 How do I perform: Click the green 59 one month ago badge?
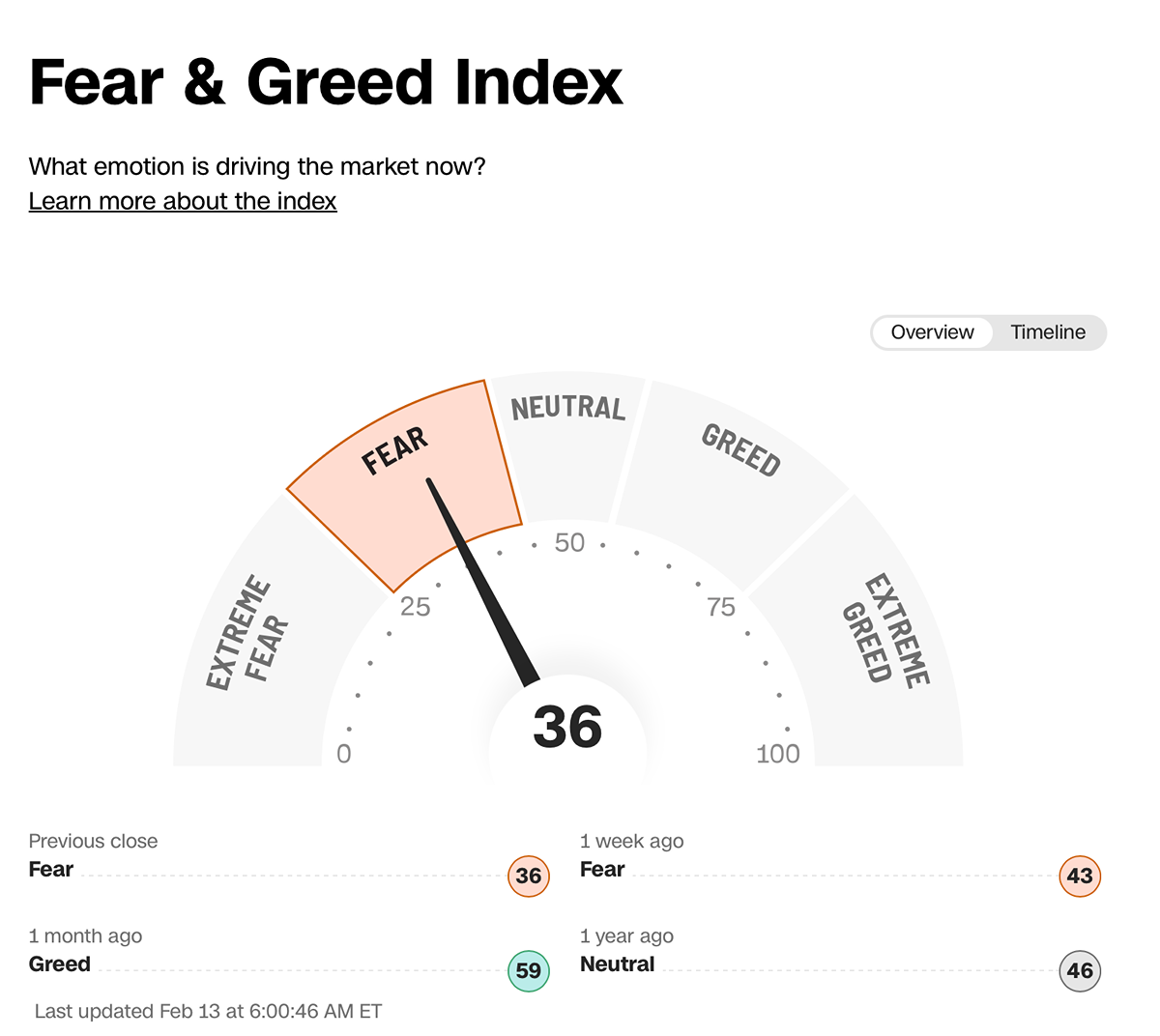pos(529,970)
